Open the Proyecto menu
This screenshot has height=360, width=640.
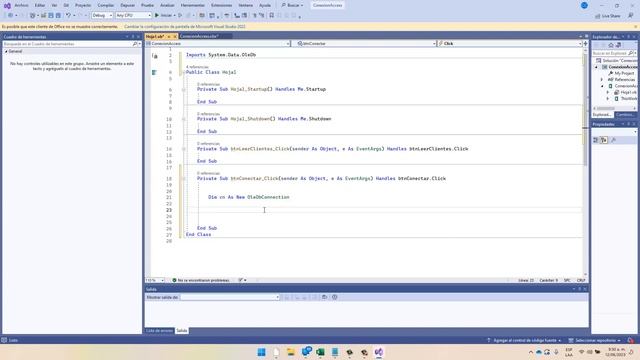(83, 5)
